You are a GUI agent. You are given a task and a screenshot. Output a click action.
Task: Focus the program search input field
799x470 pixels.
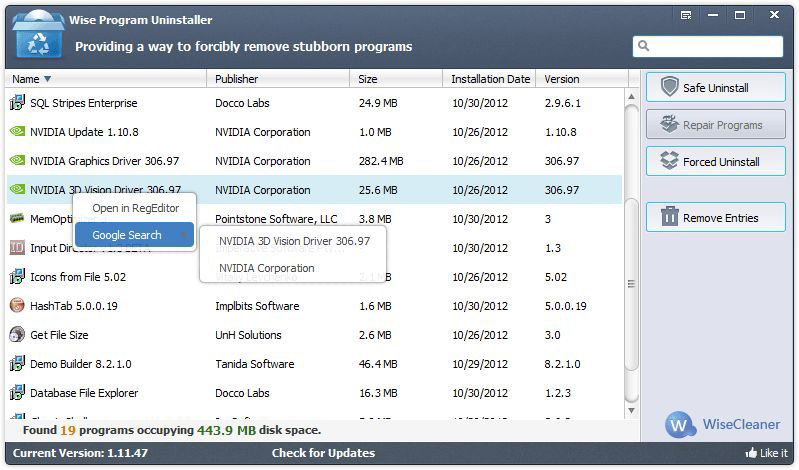708,46
